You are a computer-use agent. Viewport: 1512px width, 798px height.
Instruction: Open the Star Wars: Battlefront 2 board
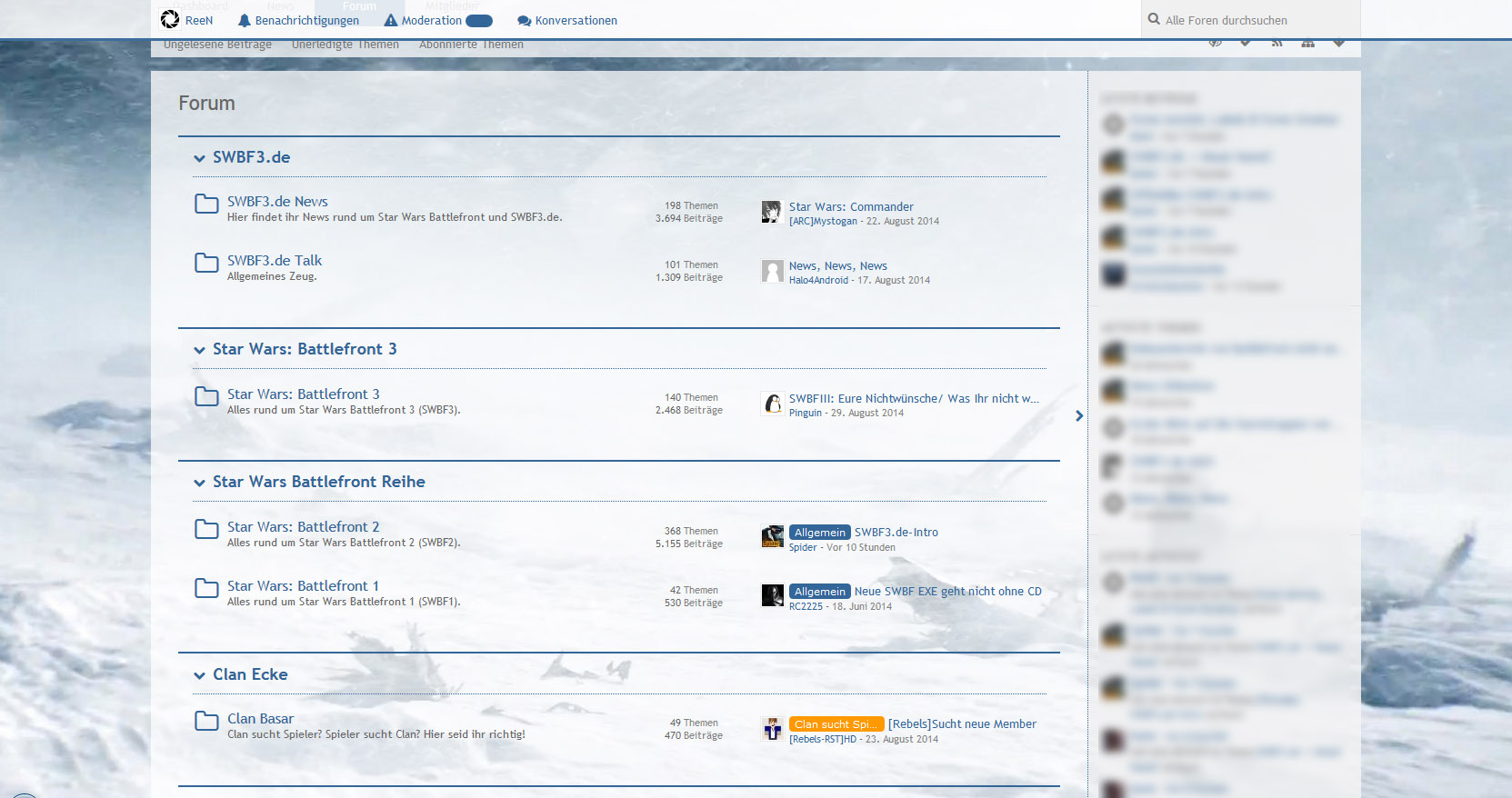tap(304, 527)
